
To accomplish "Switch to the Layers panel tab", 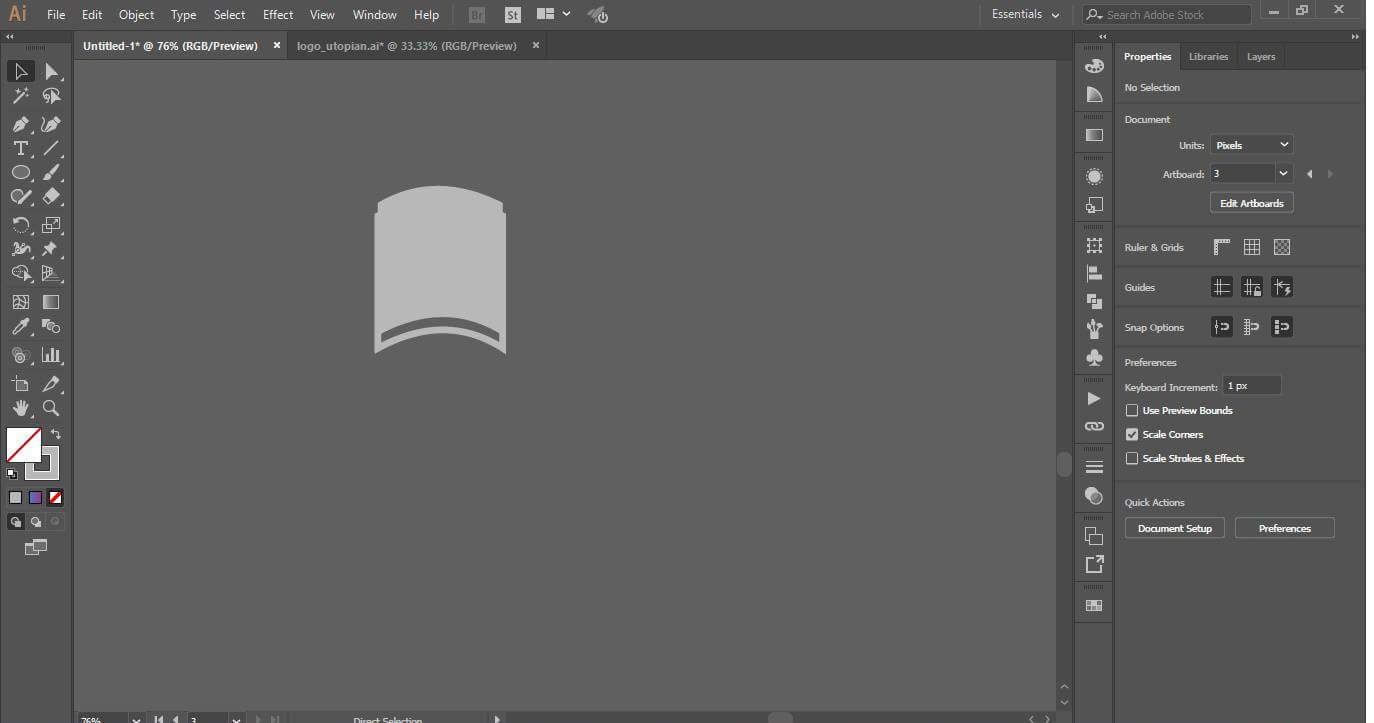I will [1260, 57].
